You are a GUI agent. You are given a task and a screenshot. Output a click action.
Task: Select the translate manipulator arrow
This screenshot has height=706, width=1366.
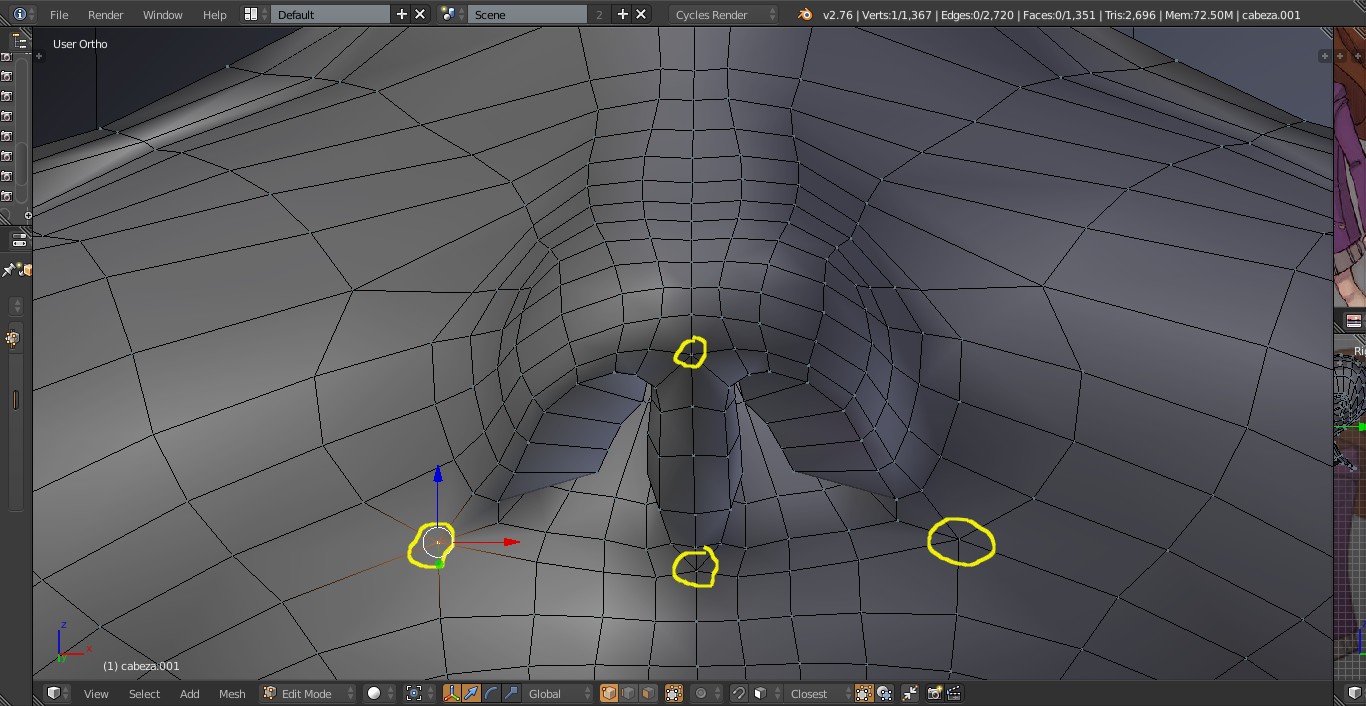(x=471, y=693)
